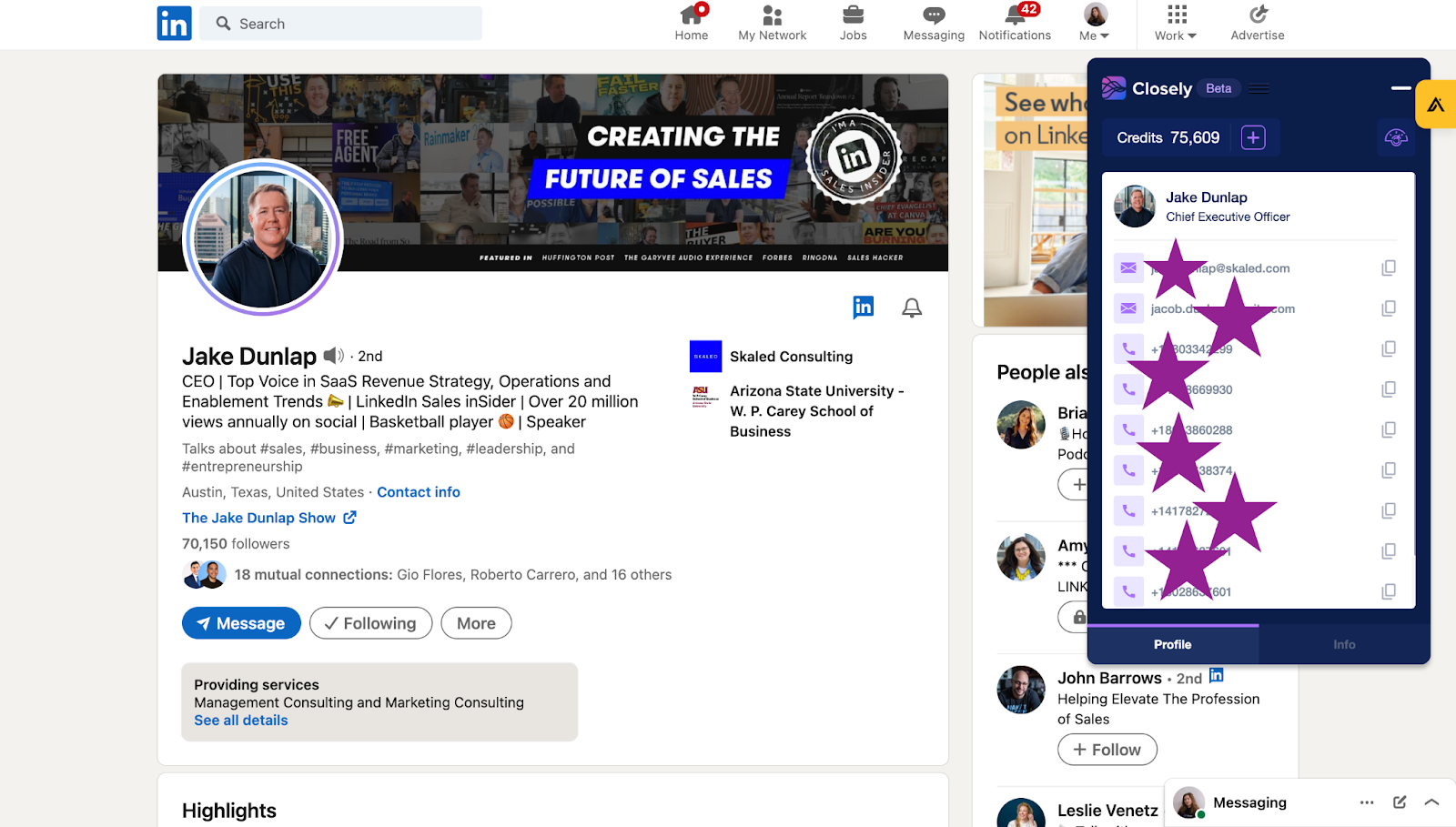Switch to the Info tab in Closely
Viewport: 1456px width, 827px height.
(1344, 644)
